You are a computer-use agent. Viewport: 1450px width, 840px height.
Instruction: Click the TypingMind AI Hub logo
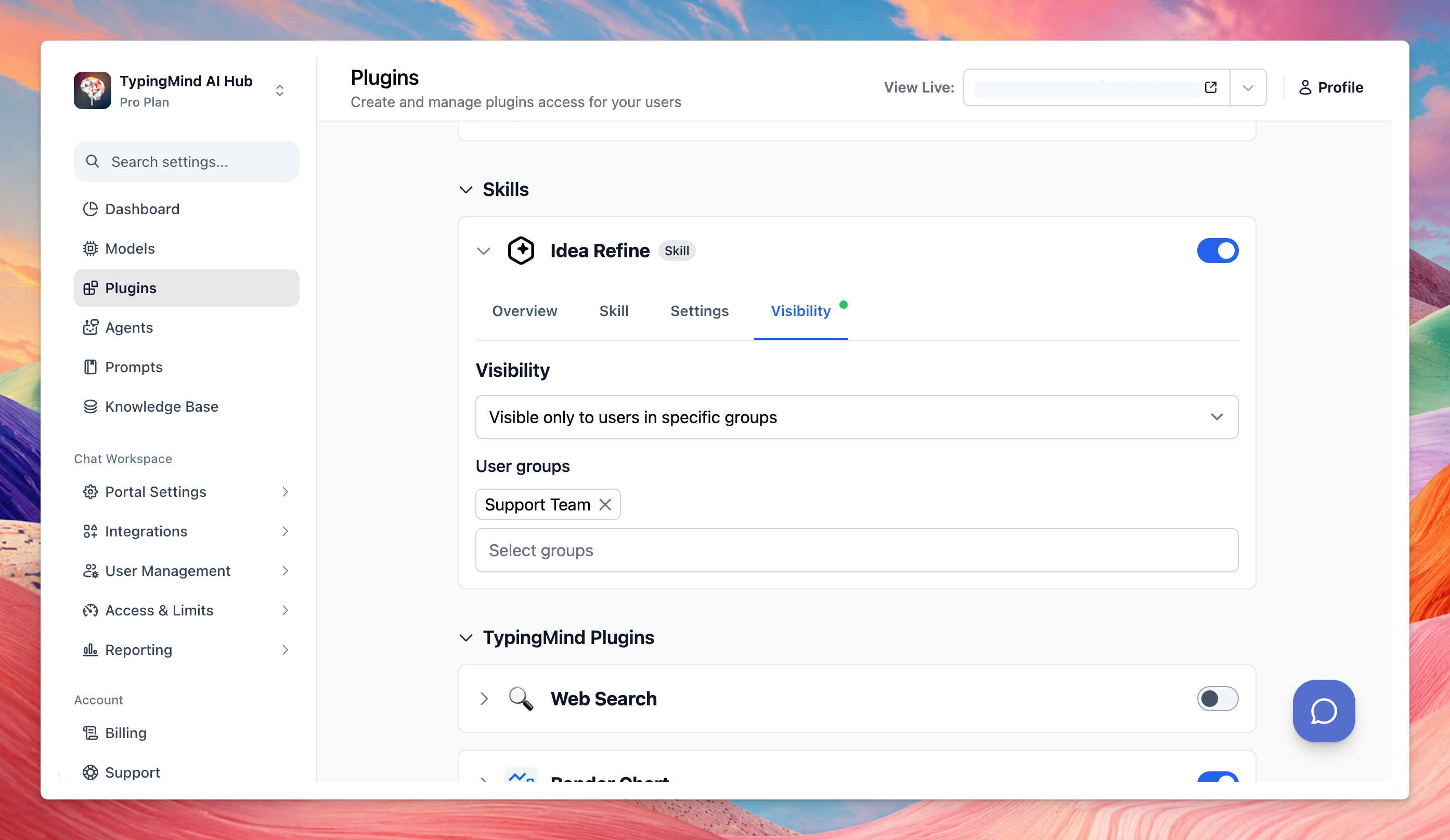coord(92,90)
